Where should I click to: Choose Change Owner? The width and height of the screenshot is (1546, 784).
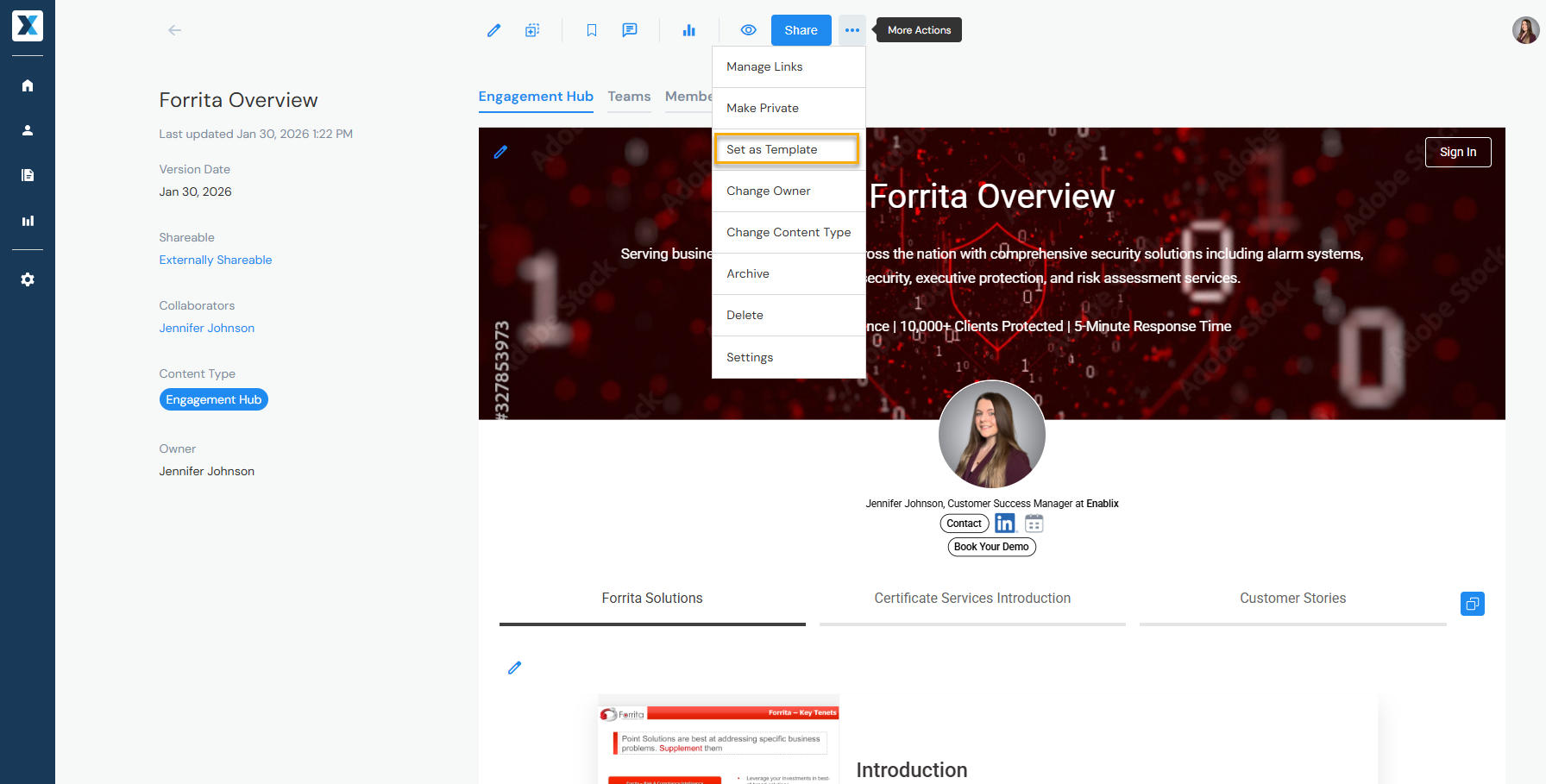(789, 191)
